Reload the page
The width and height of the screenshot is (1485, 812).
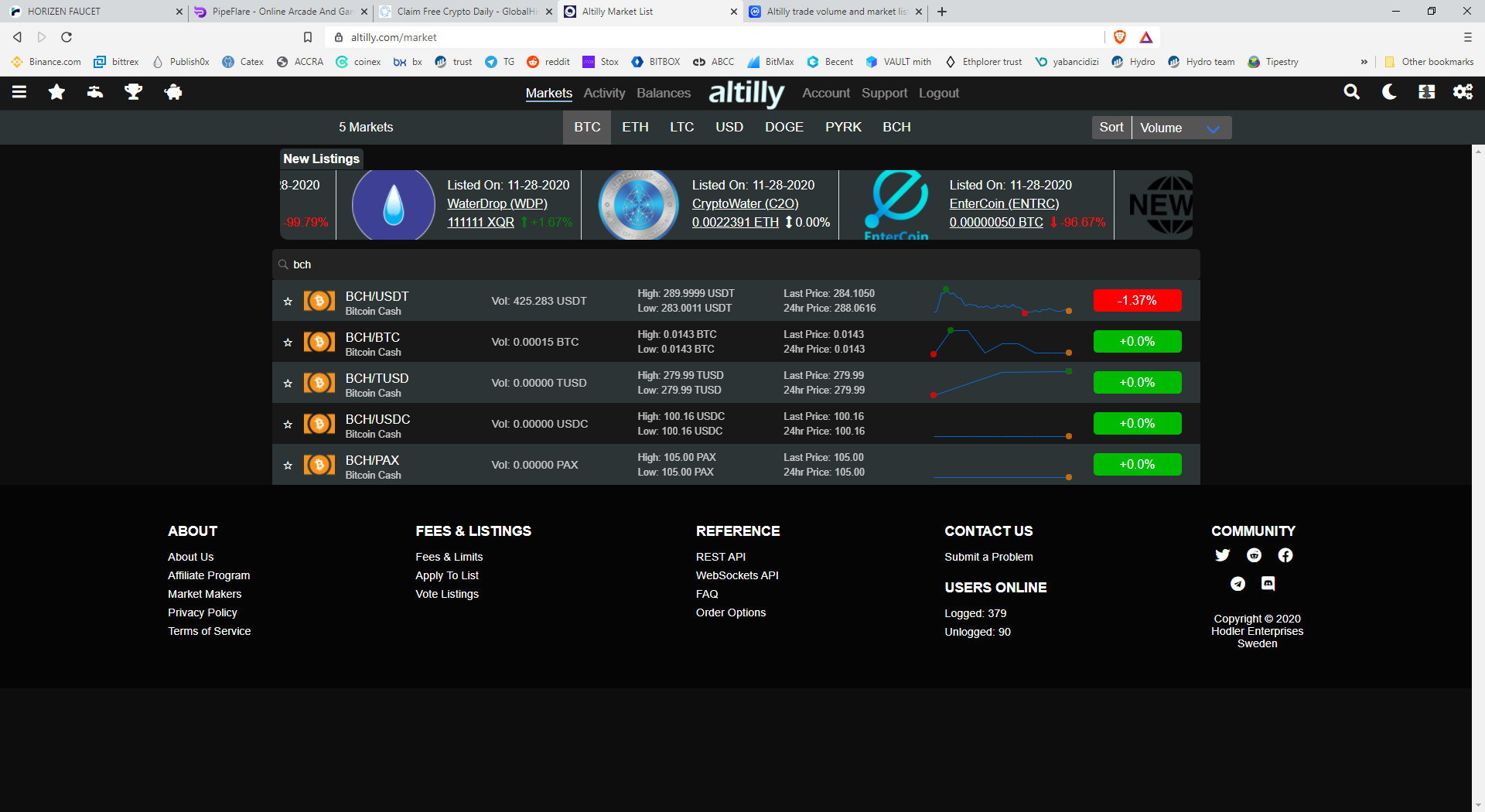pos(67,37)
